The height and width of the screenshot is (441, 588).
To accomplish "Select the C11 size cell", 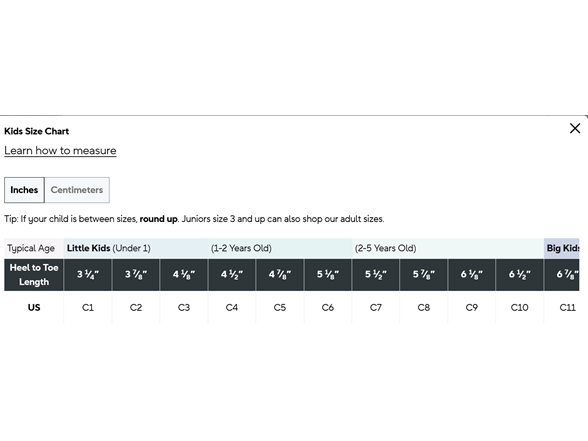I will [562, 308].
